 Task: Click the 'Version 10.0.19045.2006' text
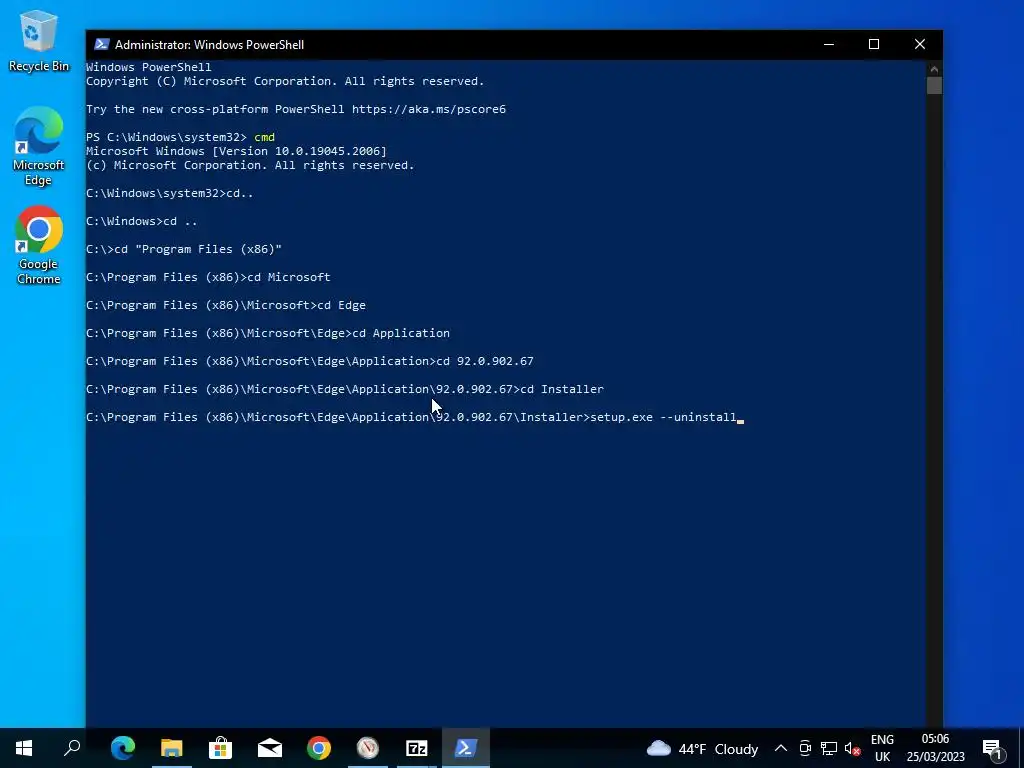pyautogui.click(x=299, y=151)
